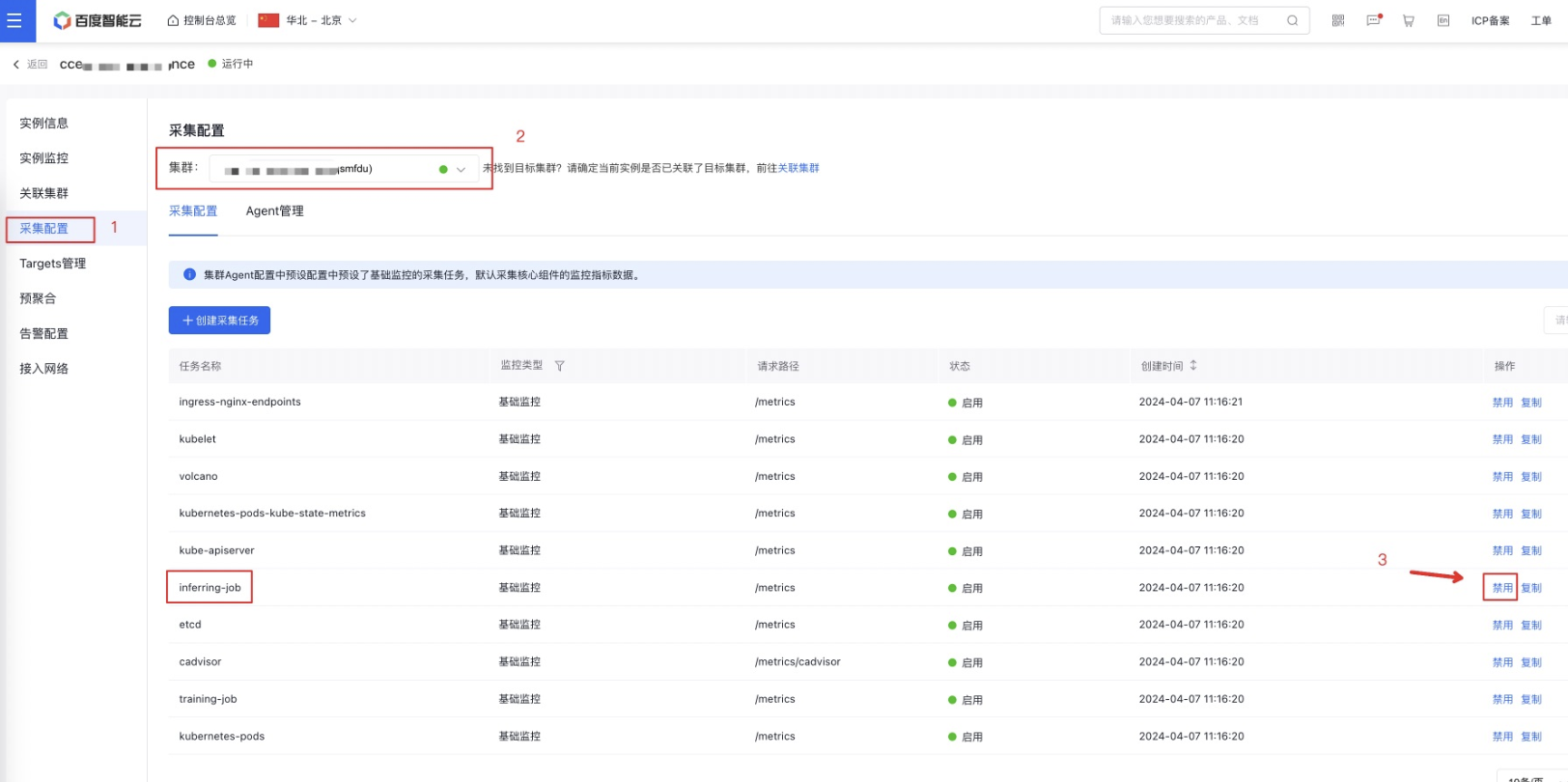Click the search magnifier icon
This screenshot has height=782, width=1568.
tap(1292, 20)
